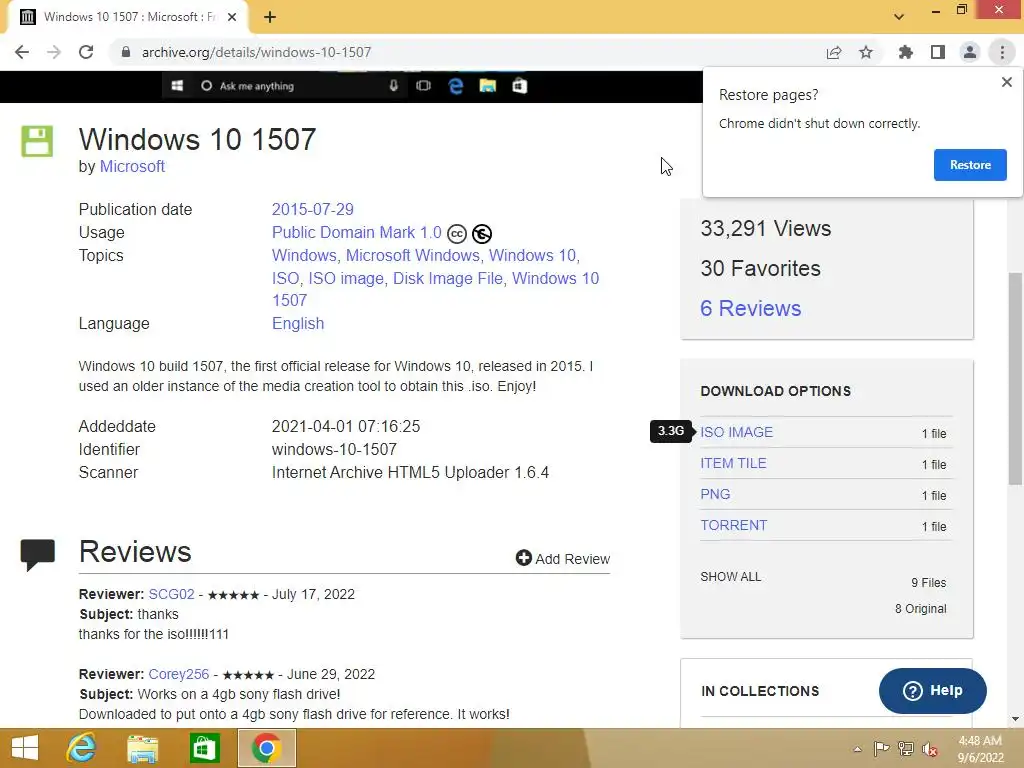Open the English language link
Image resolution: width=1024 pixels, height=768 pixels.
pos(298,324)
